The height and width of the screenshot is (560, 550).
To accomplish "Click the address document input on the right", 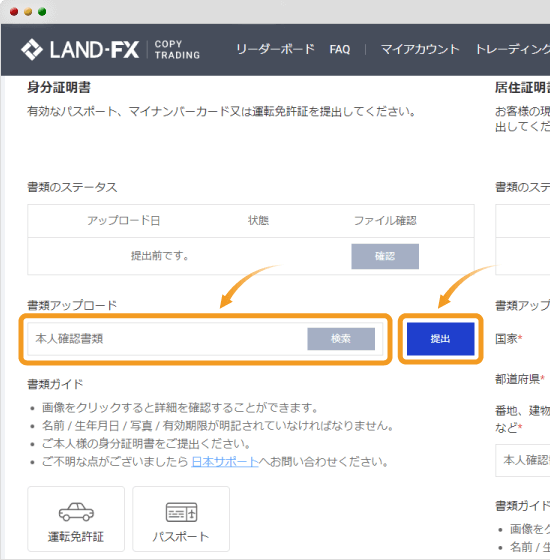I will [523, 460].
